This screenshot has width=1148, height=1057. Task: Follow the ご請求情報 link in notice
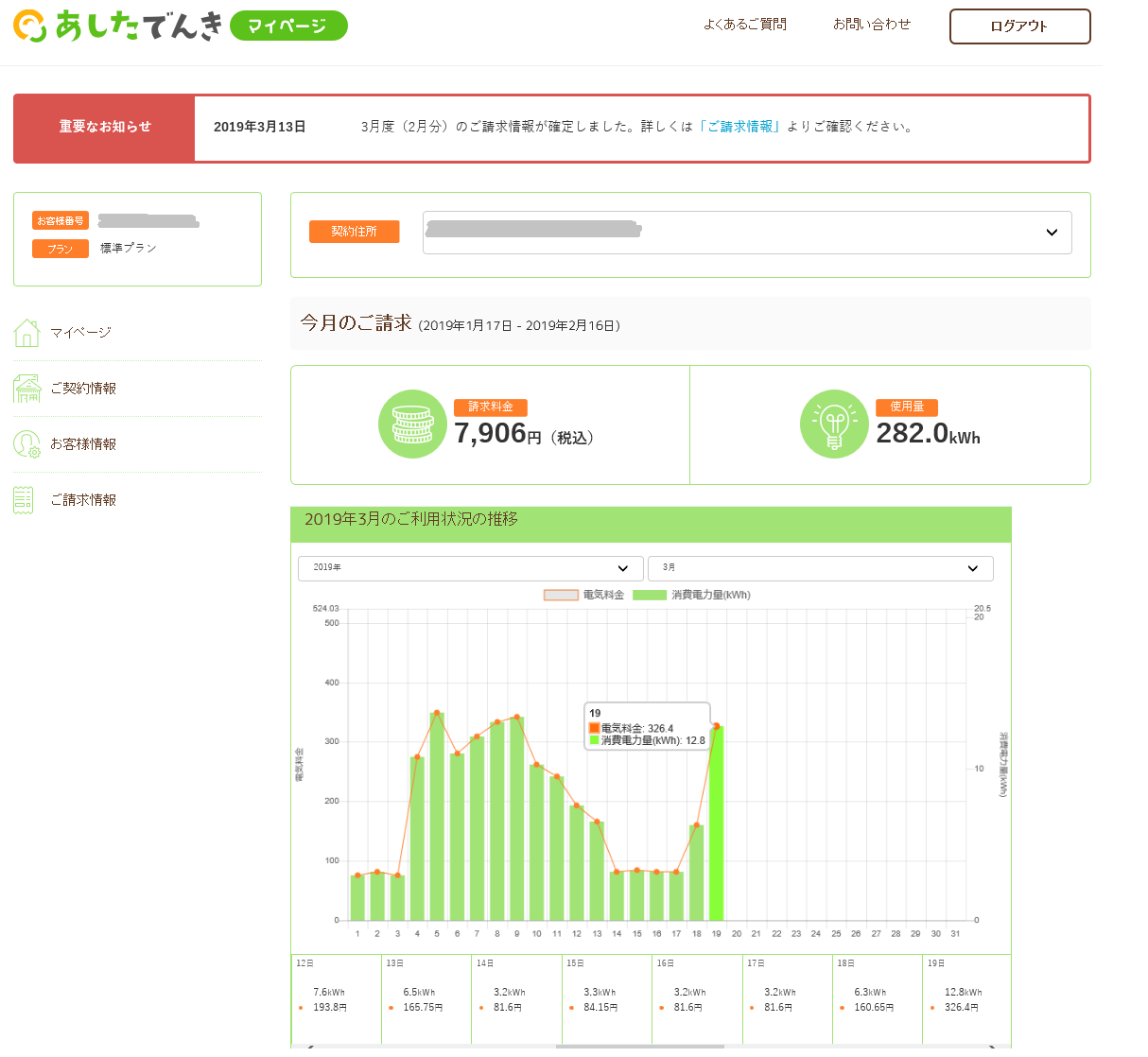point(739,127)
